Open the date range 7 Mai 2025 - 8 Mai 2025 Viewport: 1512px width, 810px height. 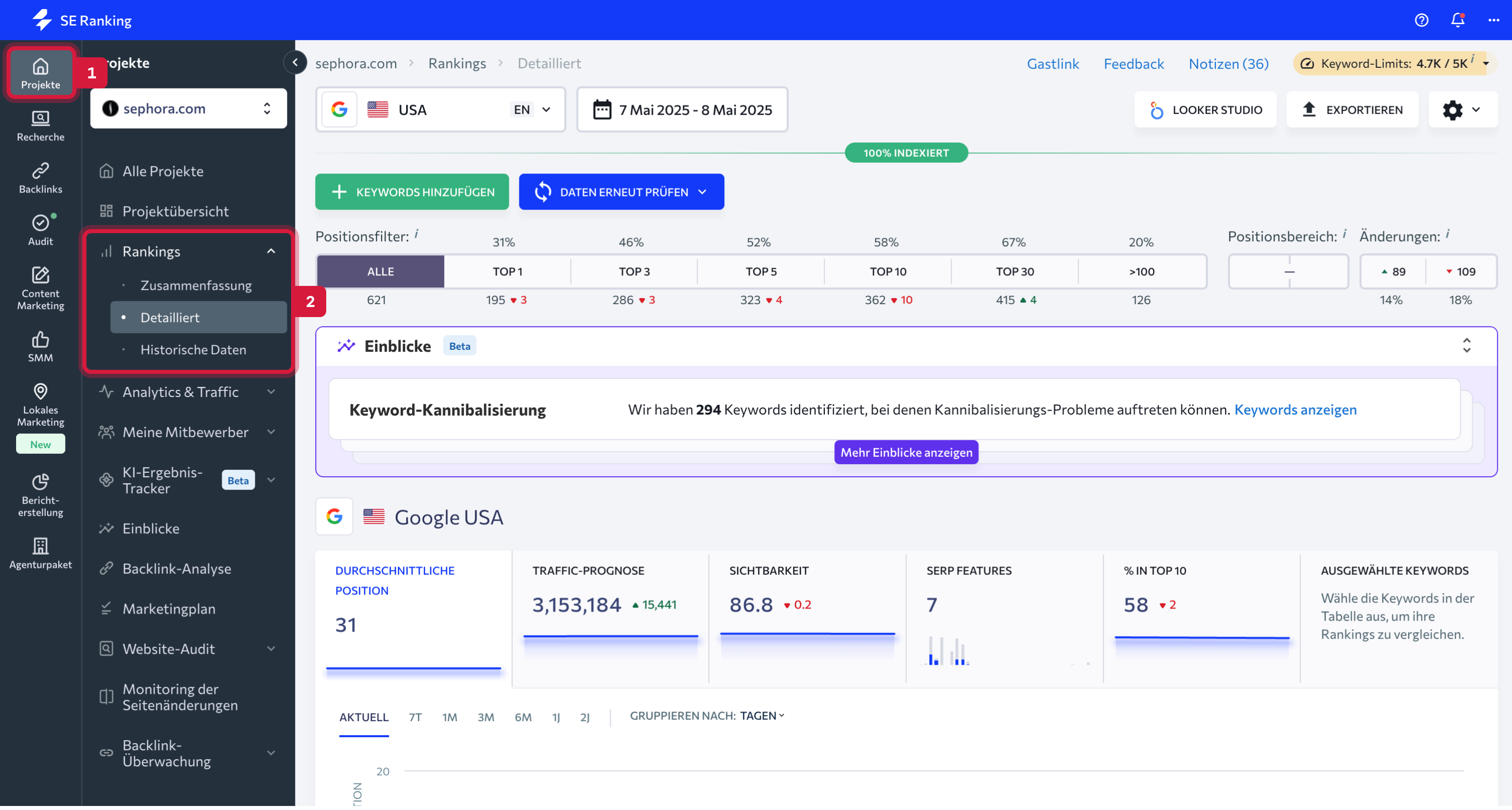pos(682,110)
